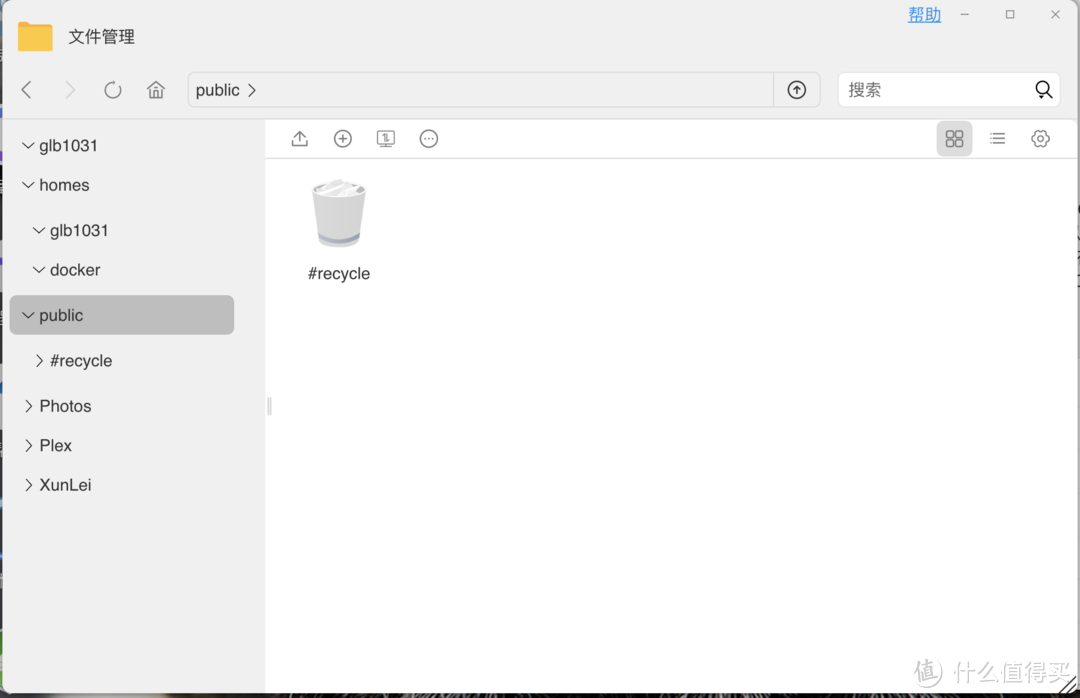This screenshot has width=1080, height=698.
Task: Go to home directory via house icon
Action: pyautogui.click(x=156, y=90)
